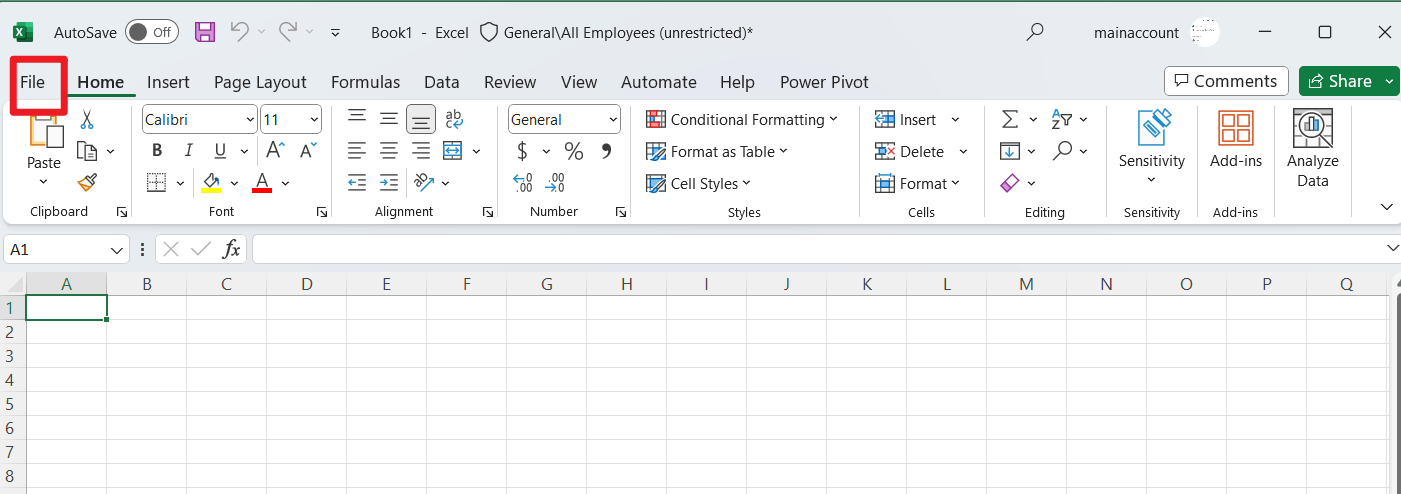Click the Share button
This screenshot has width=1401, height=494.
(x=1349, y=81)
